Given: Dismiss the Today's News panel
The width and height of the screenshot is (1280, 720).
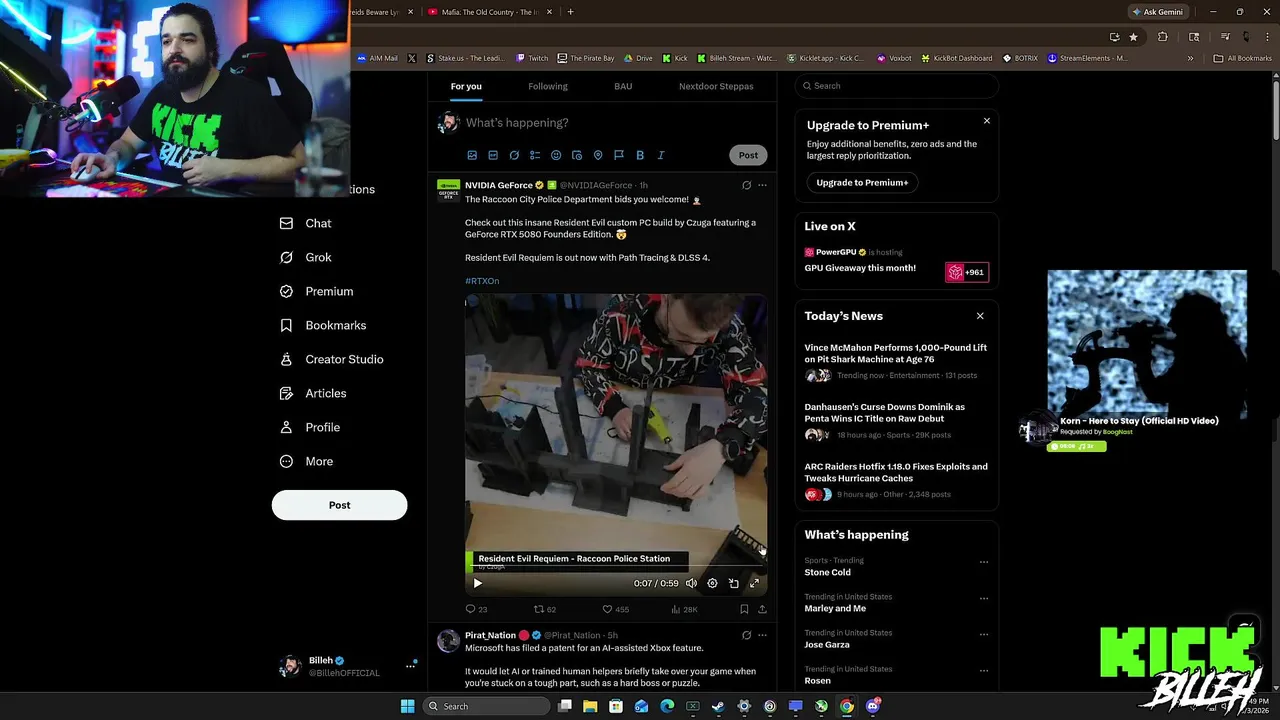Looking at the screenshot, I should [980, 316].
